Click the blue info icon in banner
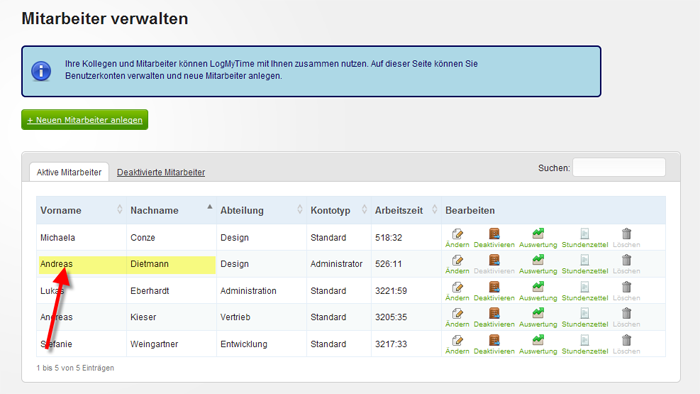This screenshot has width=700, height=394. click(x=41, y=71)
